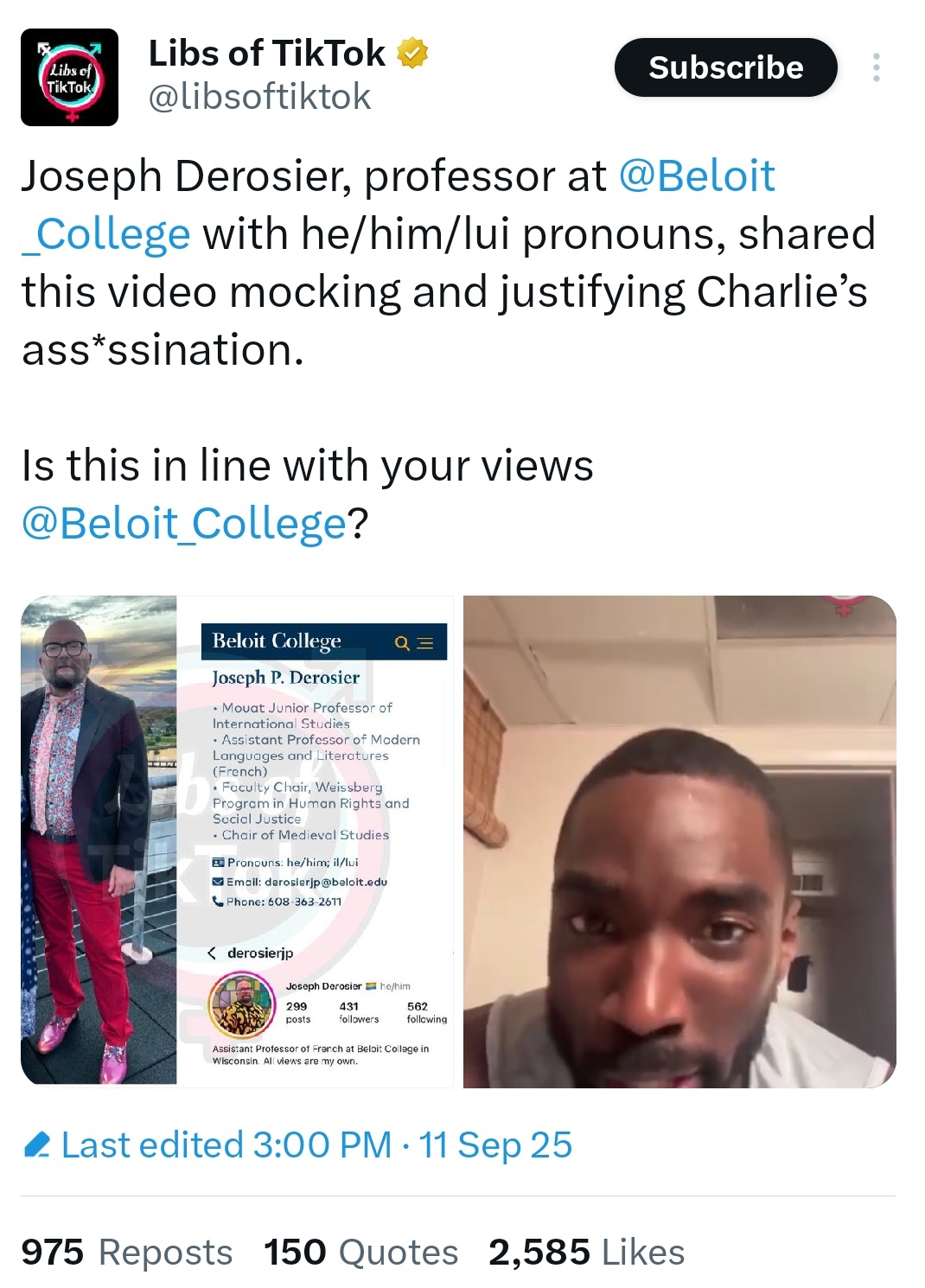
Task: Click the back chevron beside derosierjp
Action: (x=212, y=953)
